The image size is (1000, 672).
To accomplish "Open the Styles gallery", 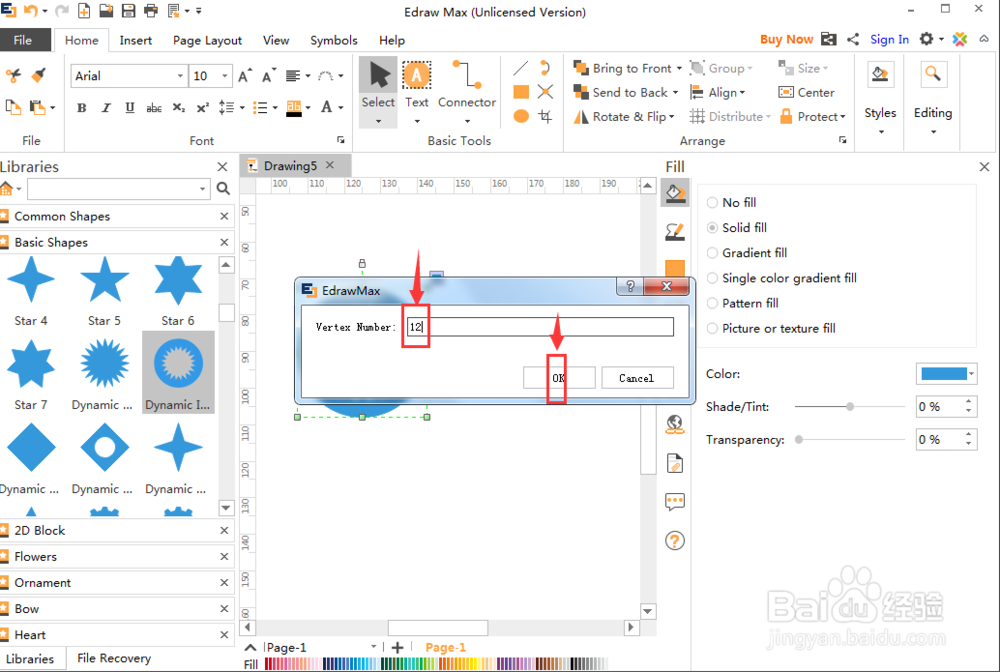I will click(x=880, y=99).
